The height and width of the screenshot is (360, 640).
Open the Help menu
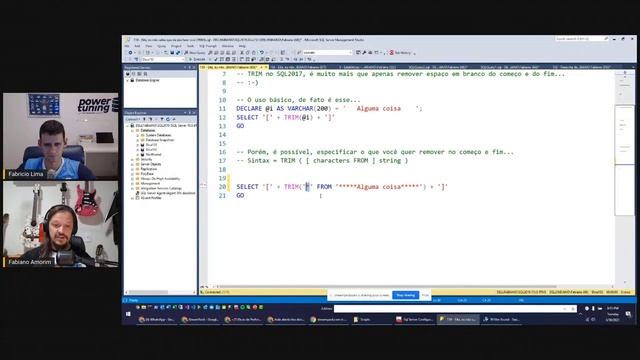click(242, 46)
